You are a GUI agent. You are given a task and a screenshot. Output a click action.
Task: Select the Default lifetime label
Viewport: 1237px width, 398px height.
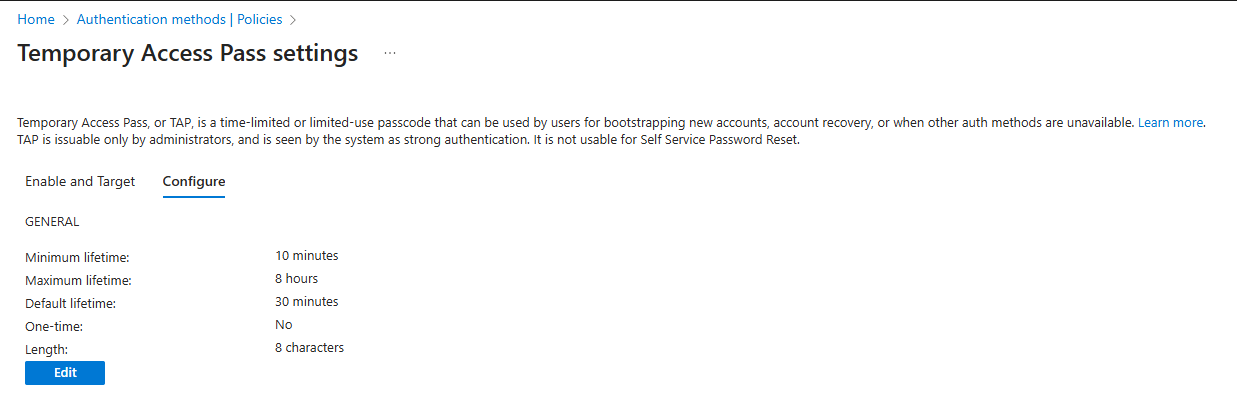pos(71,304)
